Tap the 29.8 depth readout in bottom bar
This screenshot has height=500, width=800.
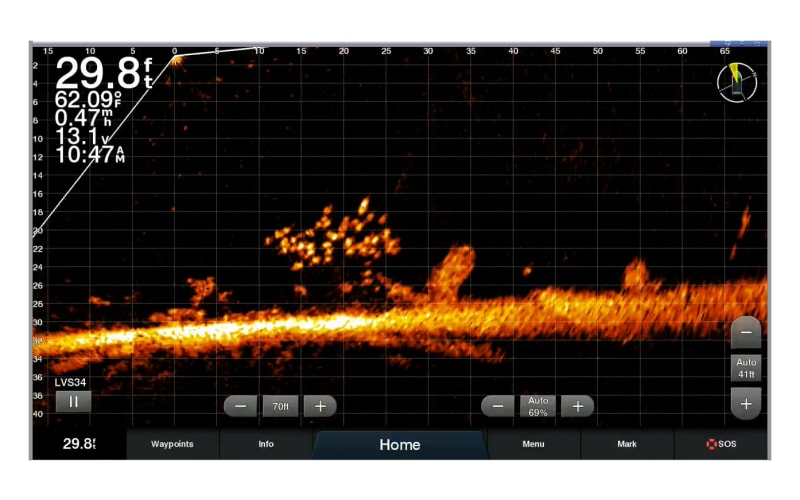[79, 444]
